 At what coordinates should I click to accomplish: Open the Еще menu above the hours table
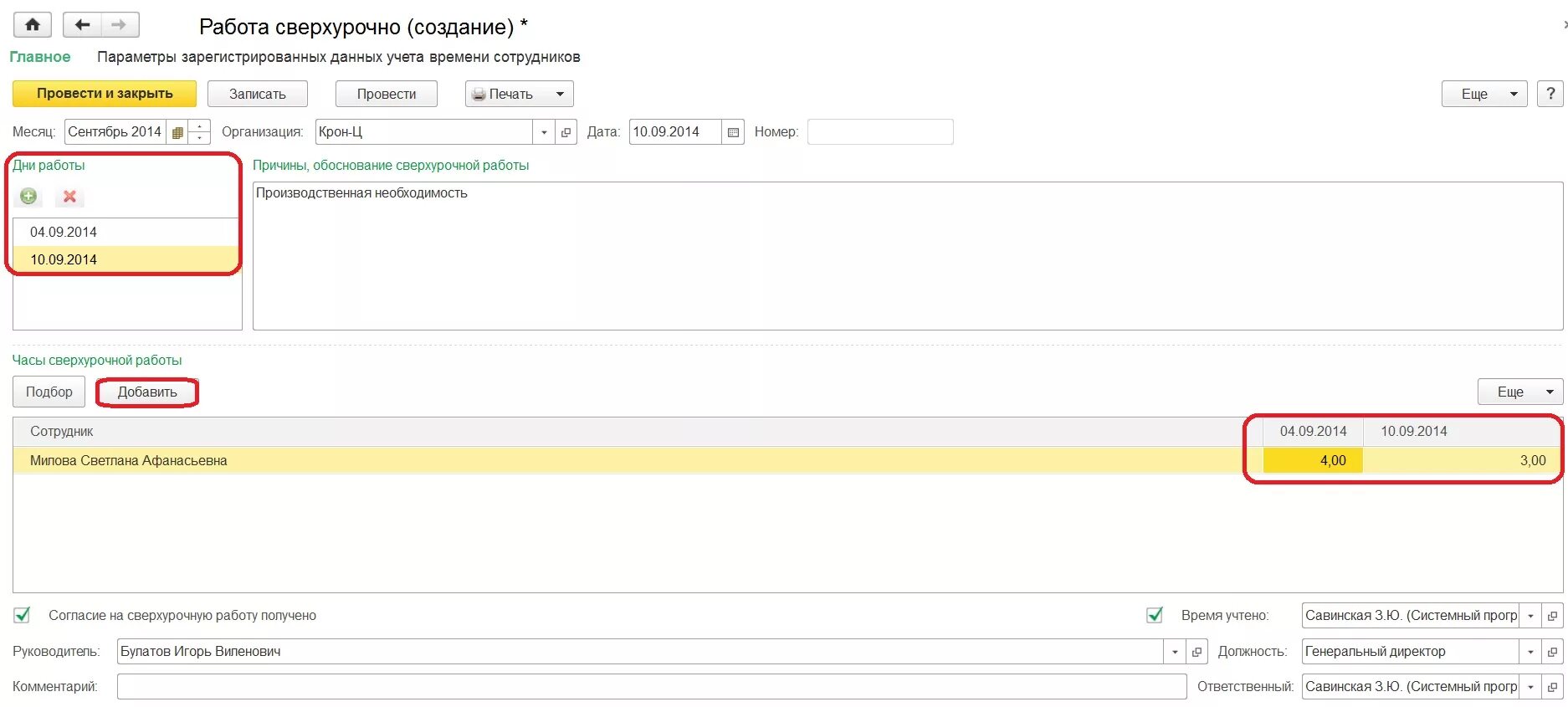coord(1519,392)
